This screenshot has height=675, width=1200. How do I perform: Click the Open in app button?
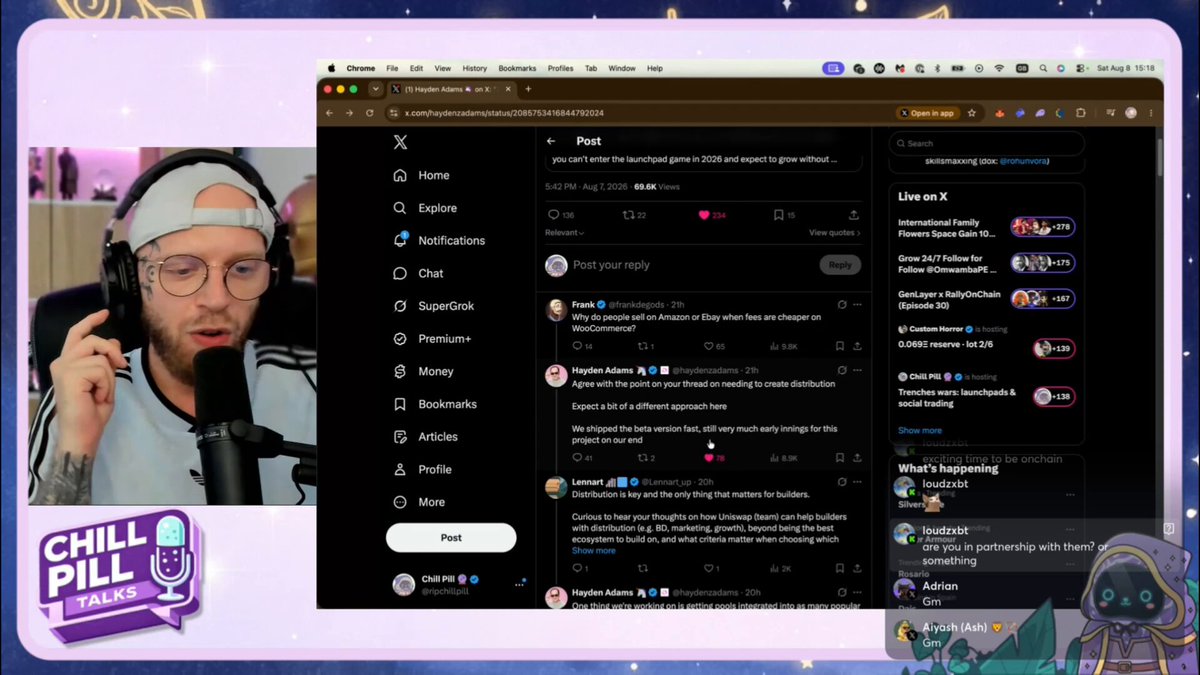click(x=927, y=113)
